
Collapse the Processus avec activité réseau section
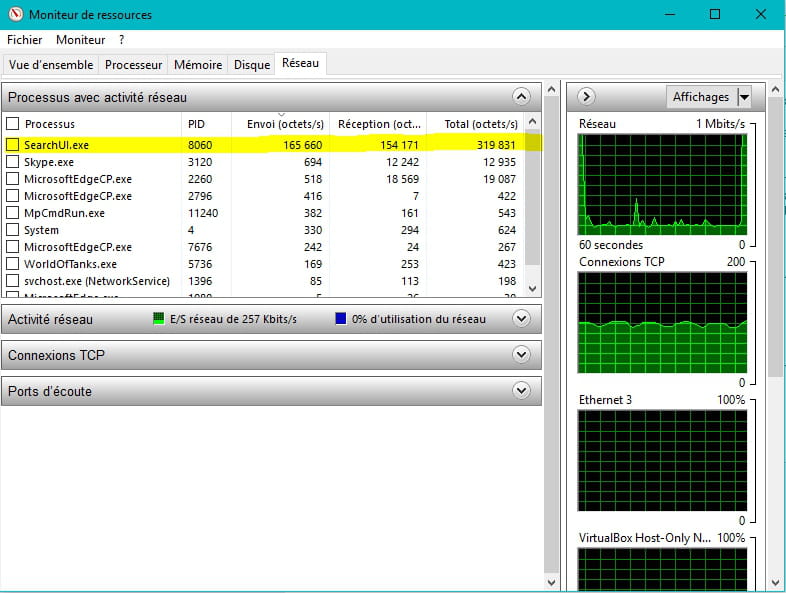(x=520, y=97)
